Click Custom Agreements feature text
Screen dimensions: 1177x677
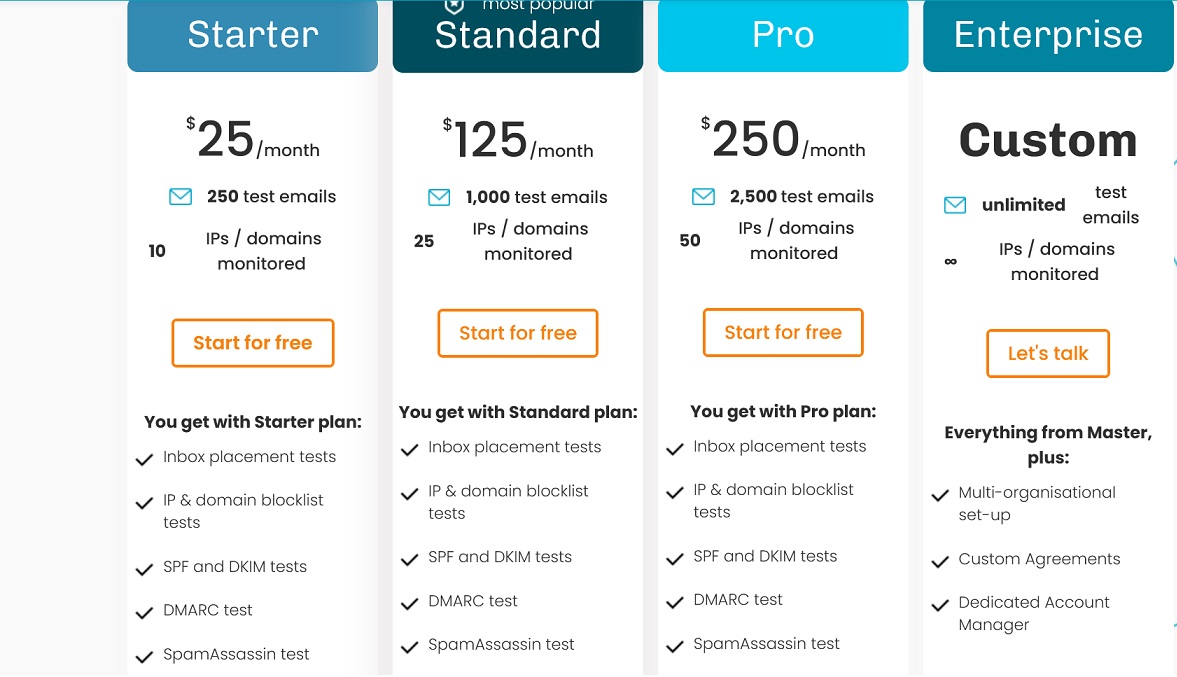click(x=1039, y=559)
